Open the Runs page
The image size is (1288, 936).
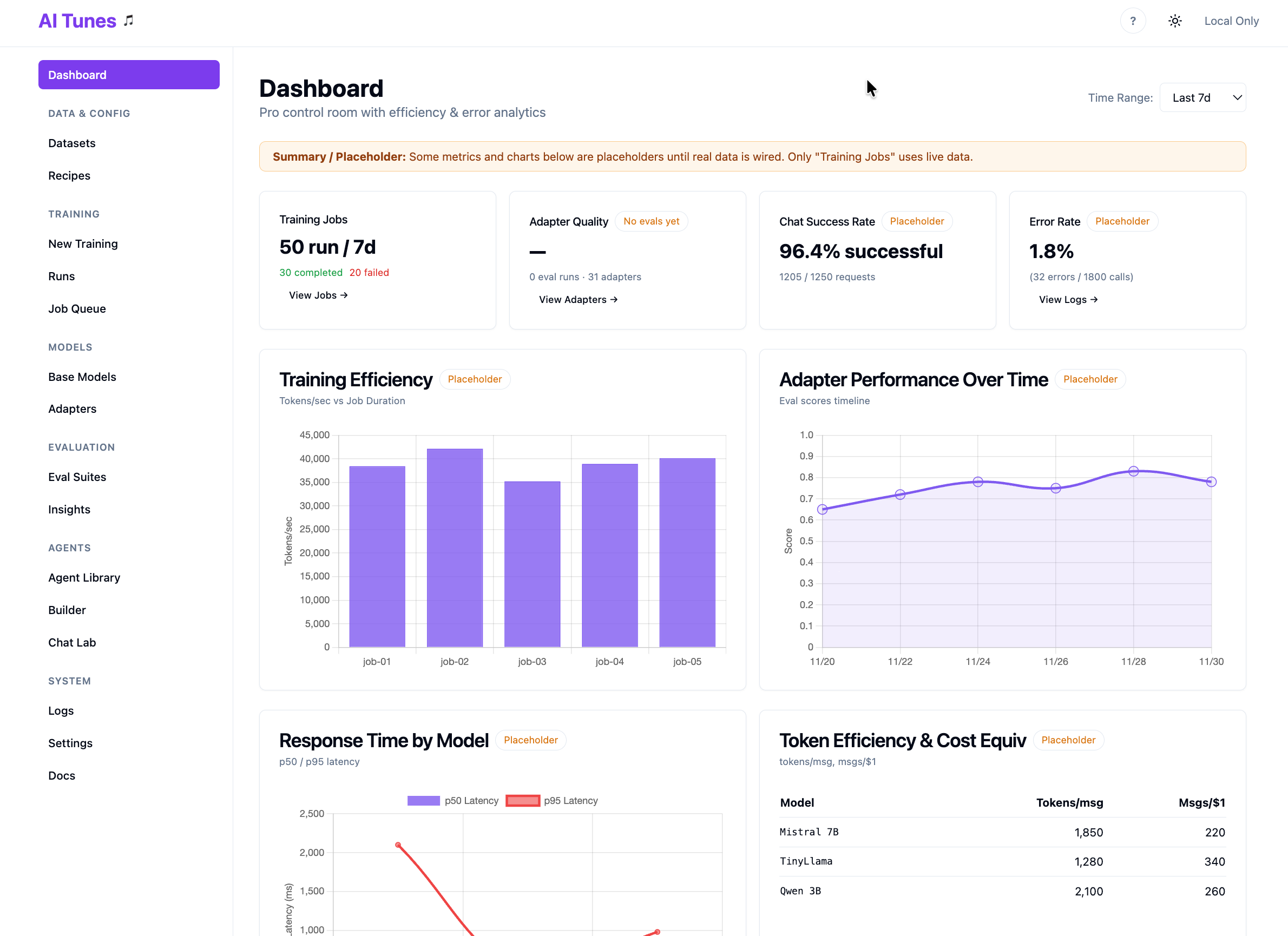61,276
